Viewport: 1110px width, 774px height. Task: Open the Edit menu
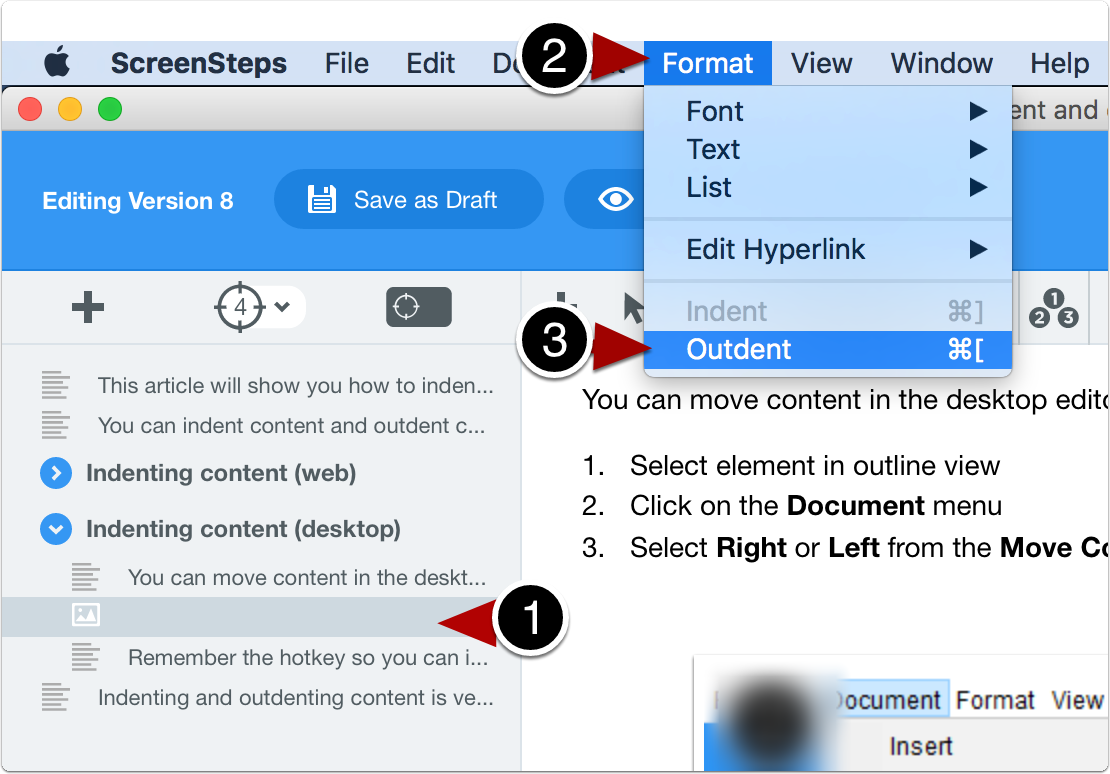(430, 64)
